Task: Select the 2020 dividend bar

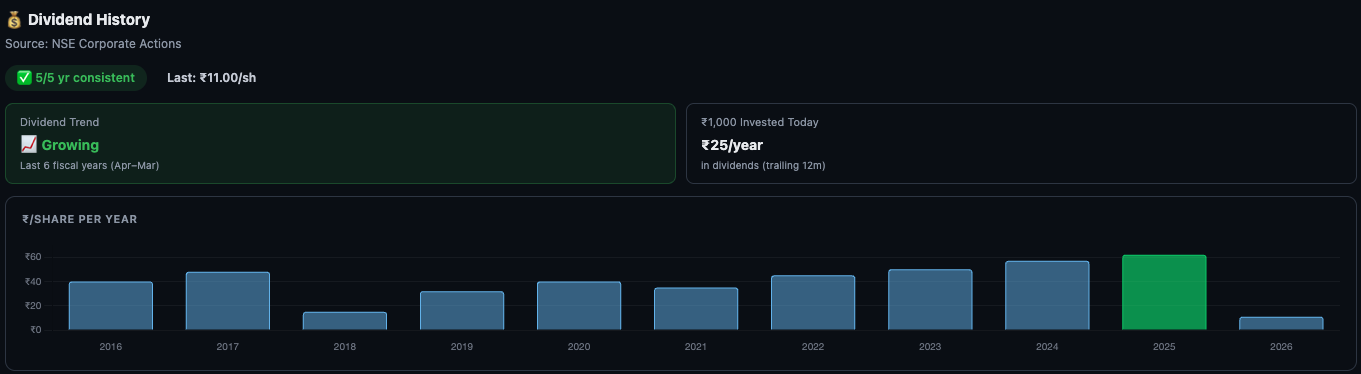Action: (x=579, y=306)
